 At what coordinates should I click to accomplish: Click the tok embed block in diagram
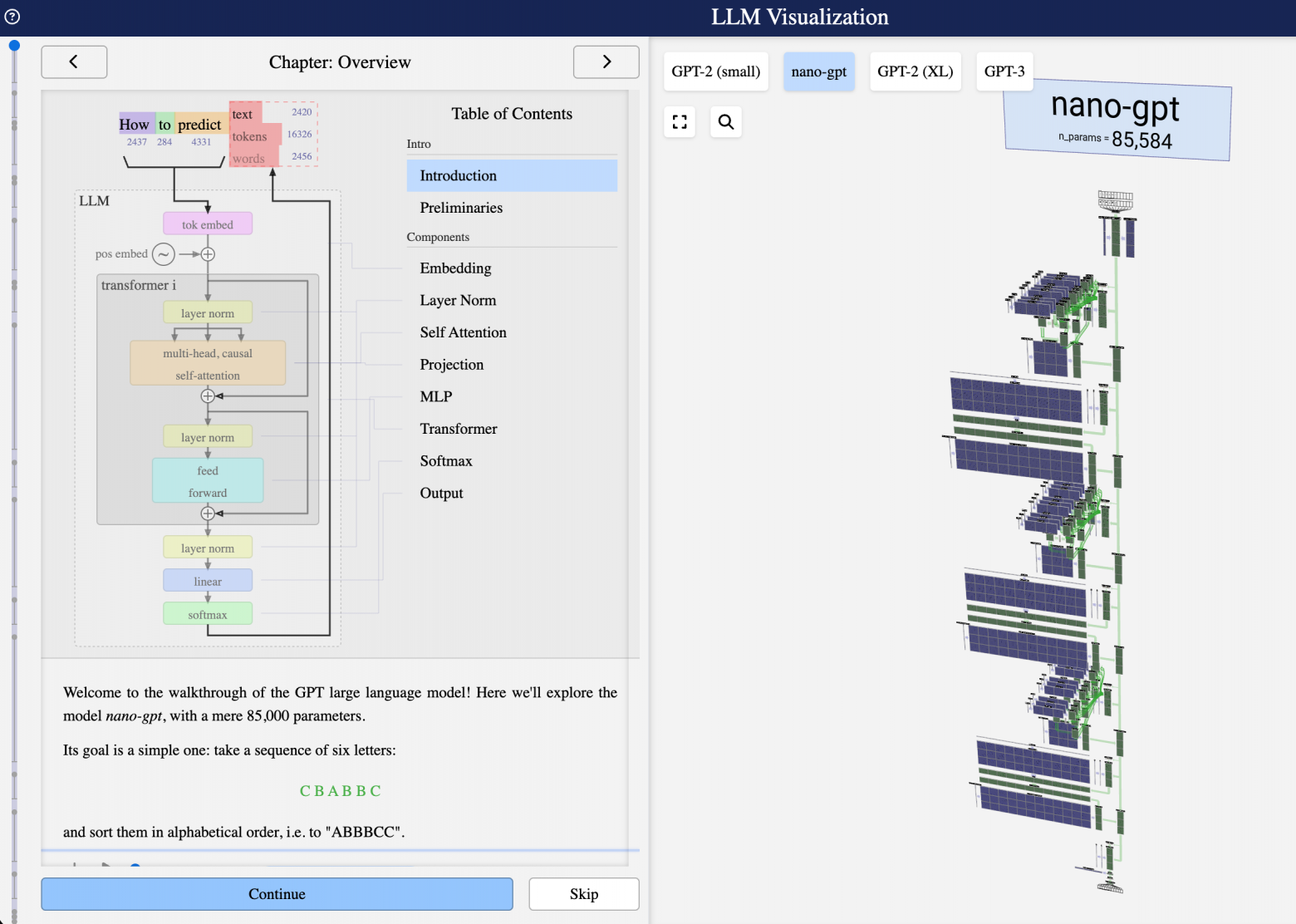(x=208, y=224)
